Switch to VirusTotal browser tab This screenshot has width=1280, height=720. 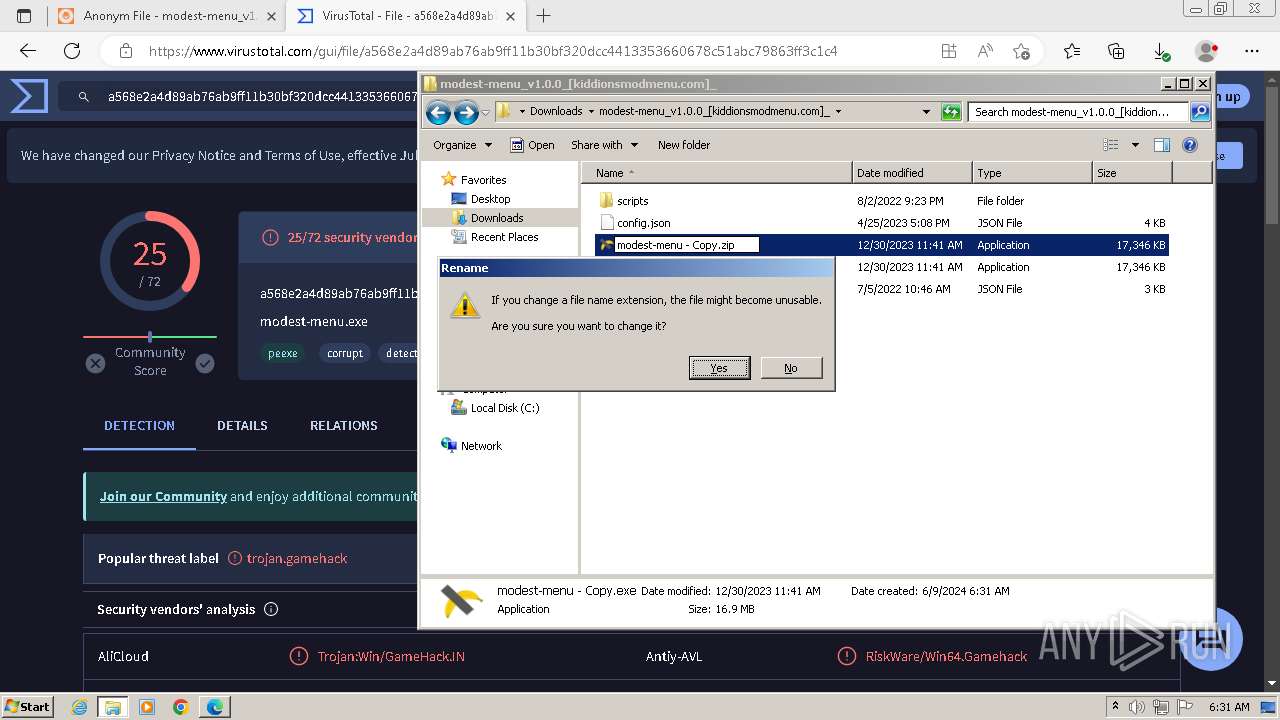(x=407, y=16)
